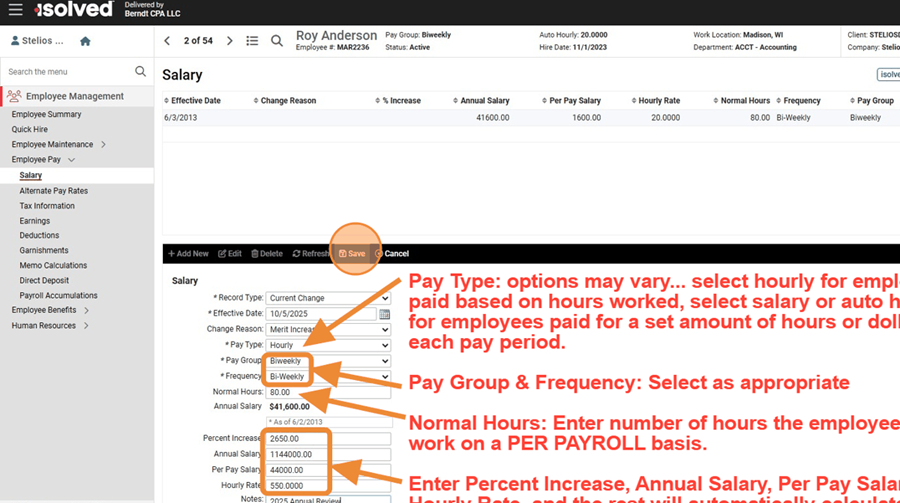Open the hamburger menu icon
Screen dimensions: 900x503
click(x=15, y=10)
